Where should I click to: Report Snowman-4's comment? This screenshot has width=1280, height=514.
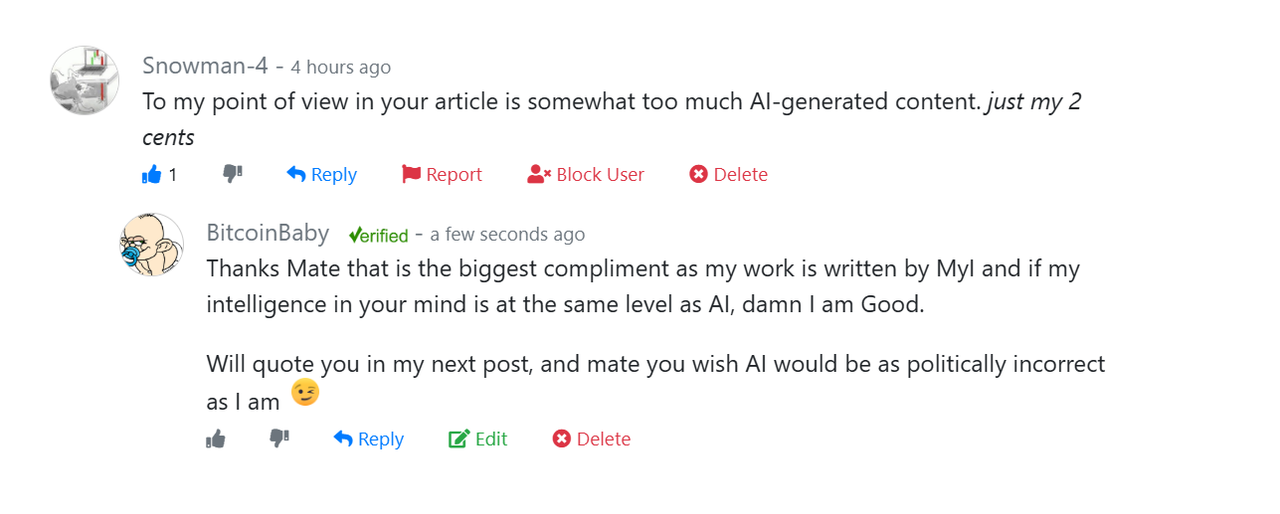click(x=442, y=174)
